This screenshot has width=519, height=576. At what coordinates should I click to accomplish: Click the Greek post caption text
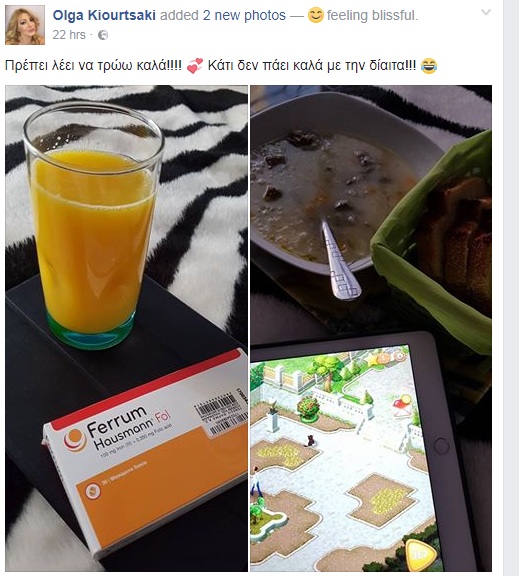coord(220,66)
